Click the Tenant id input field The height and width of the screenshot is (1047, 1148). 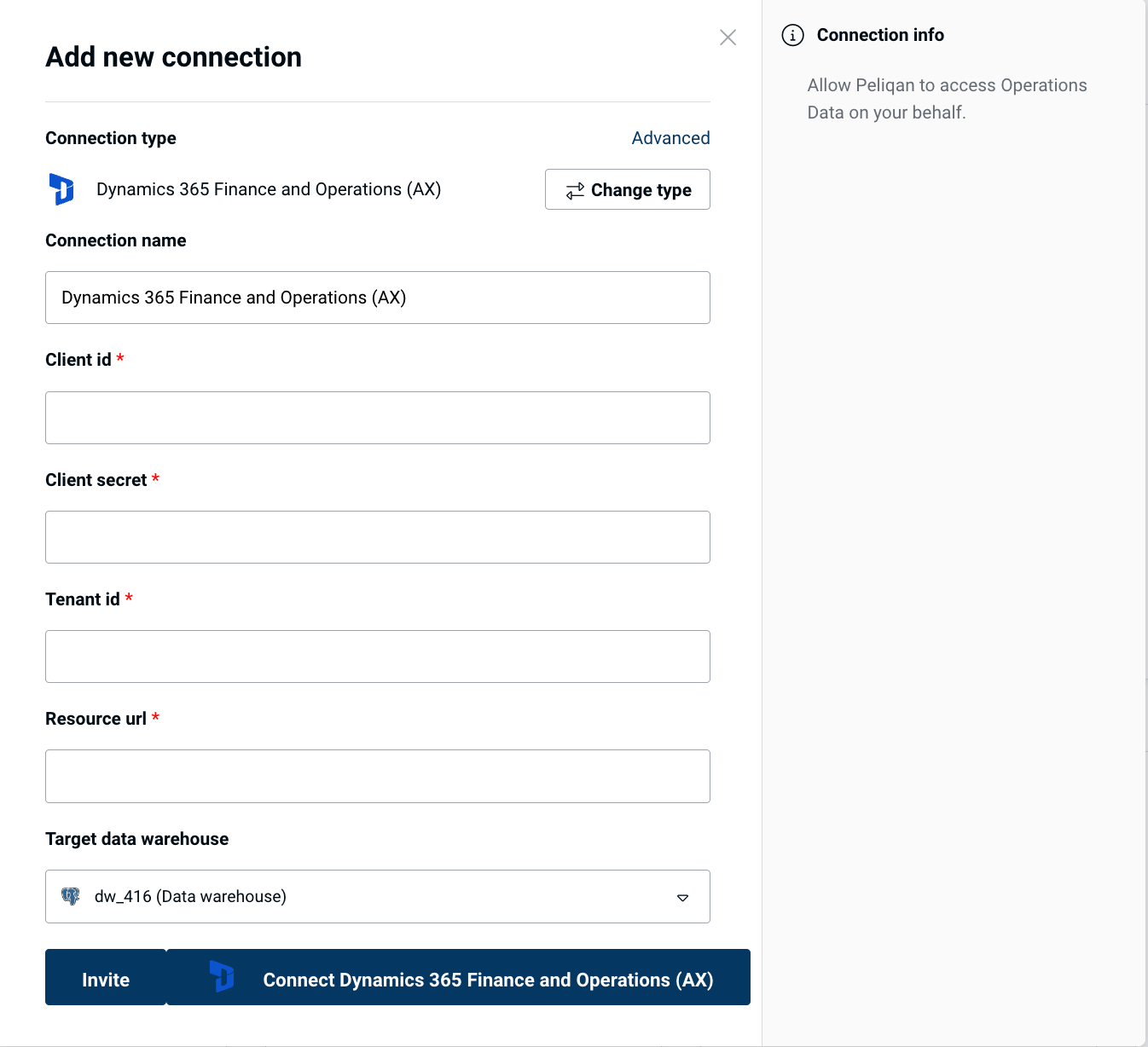(x=378, y=657)
